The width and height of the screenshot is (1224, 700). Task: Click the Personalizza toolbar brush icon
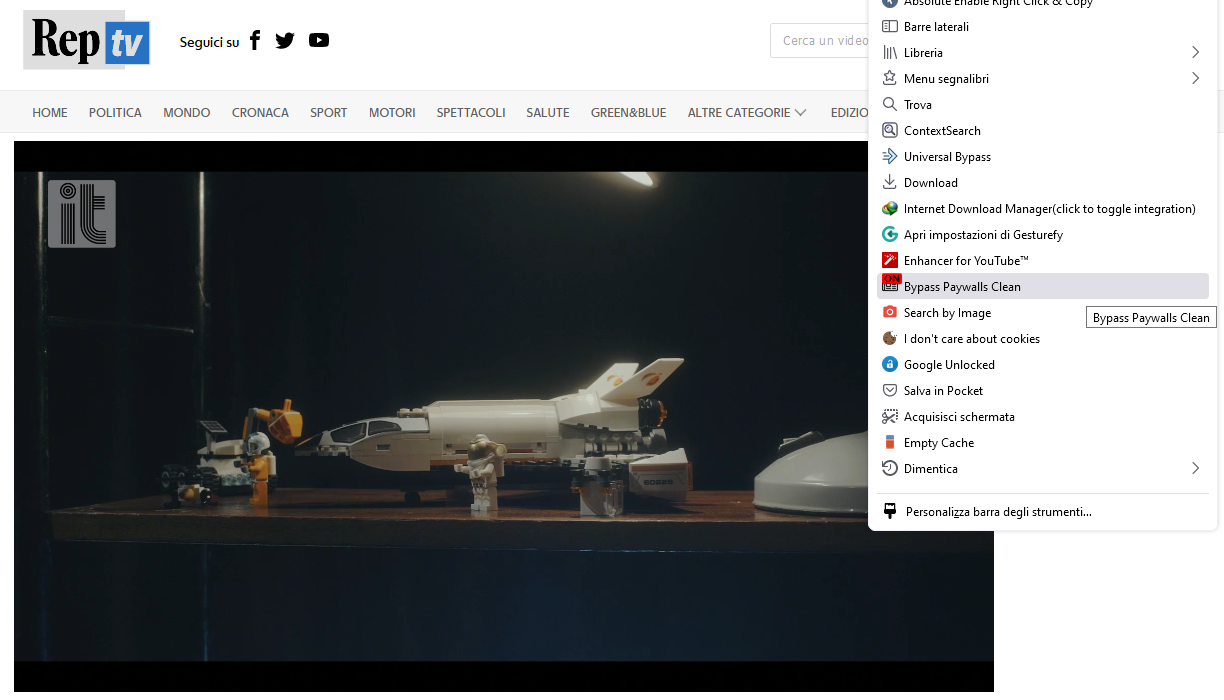click(890, 512)
